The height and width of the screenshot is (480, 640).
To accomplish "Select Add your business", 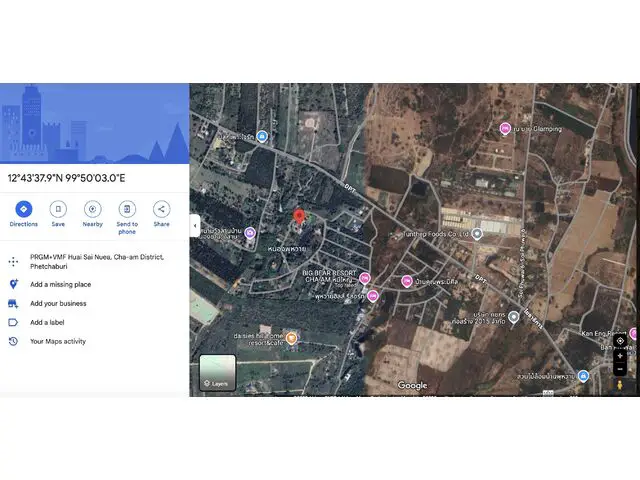I will 58,303.
